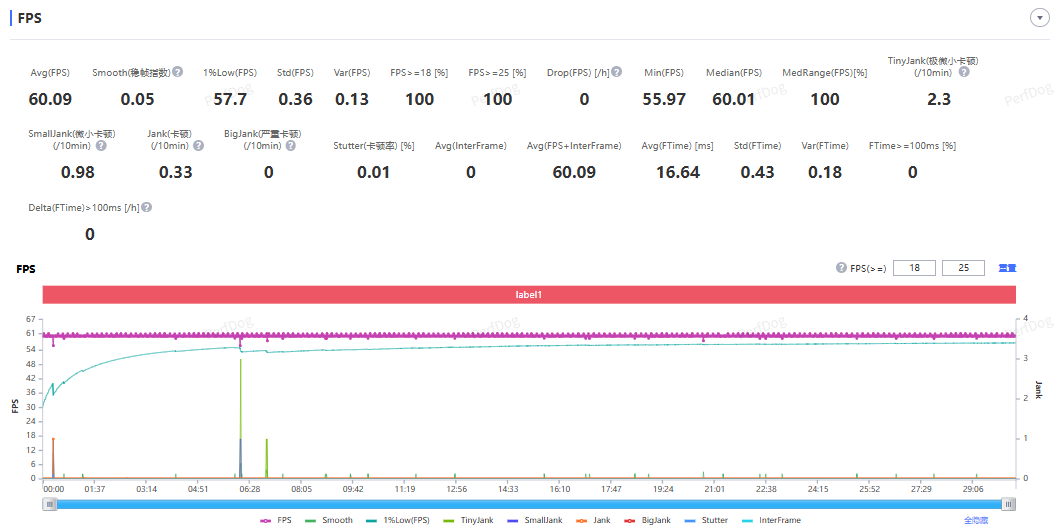The width and height of the screenshot is (1058, 528).
Task: Toggle the InterFrame legend entry
Action: (771, 521)
